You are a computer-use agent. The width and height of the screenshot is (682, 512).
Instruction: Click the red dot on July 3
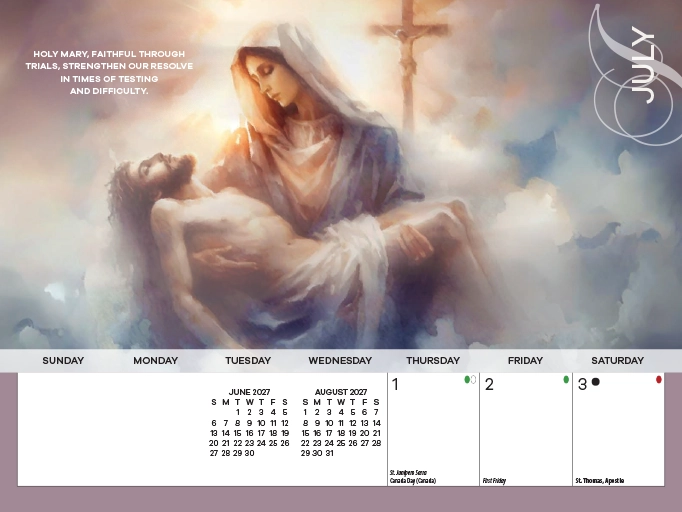tap(659, 380)
